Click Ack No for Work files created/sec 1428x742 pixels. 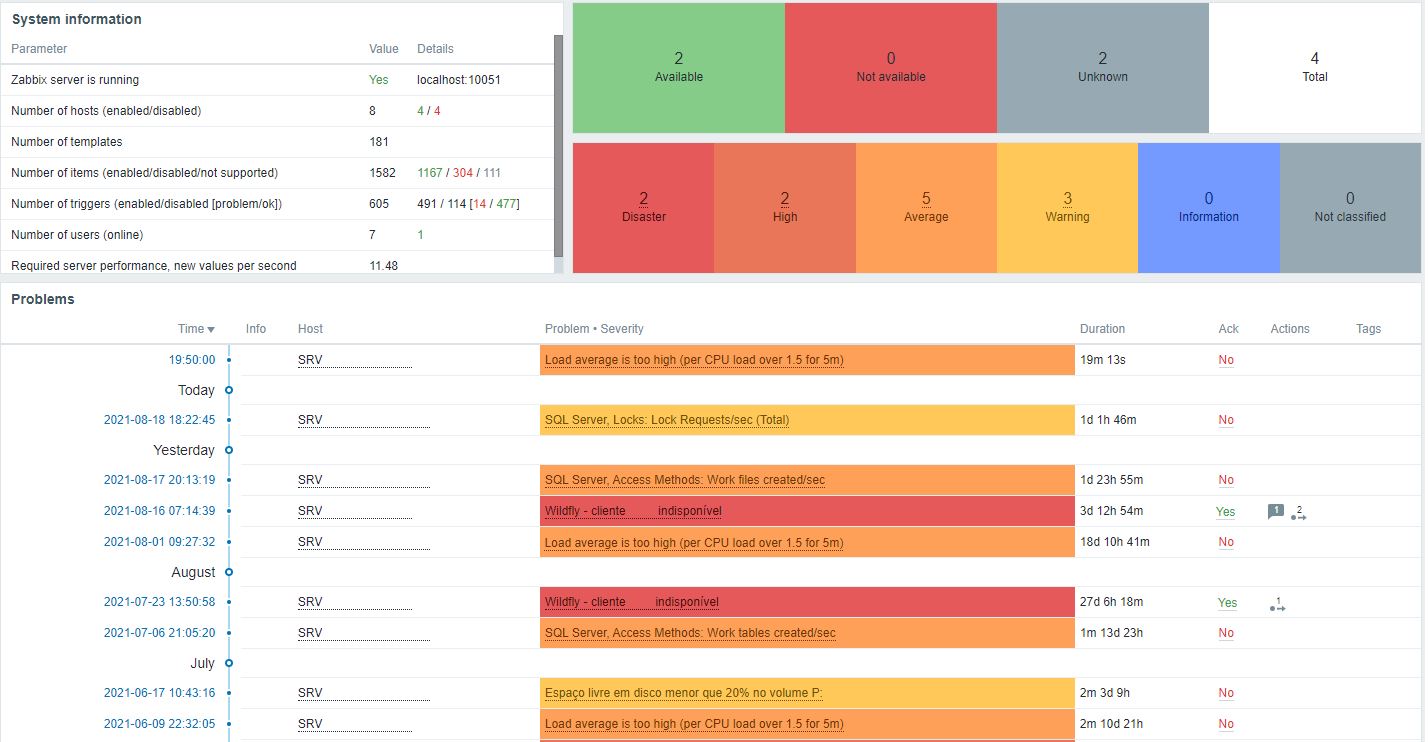click(x=1226, y=480)
